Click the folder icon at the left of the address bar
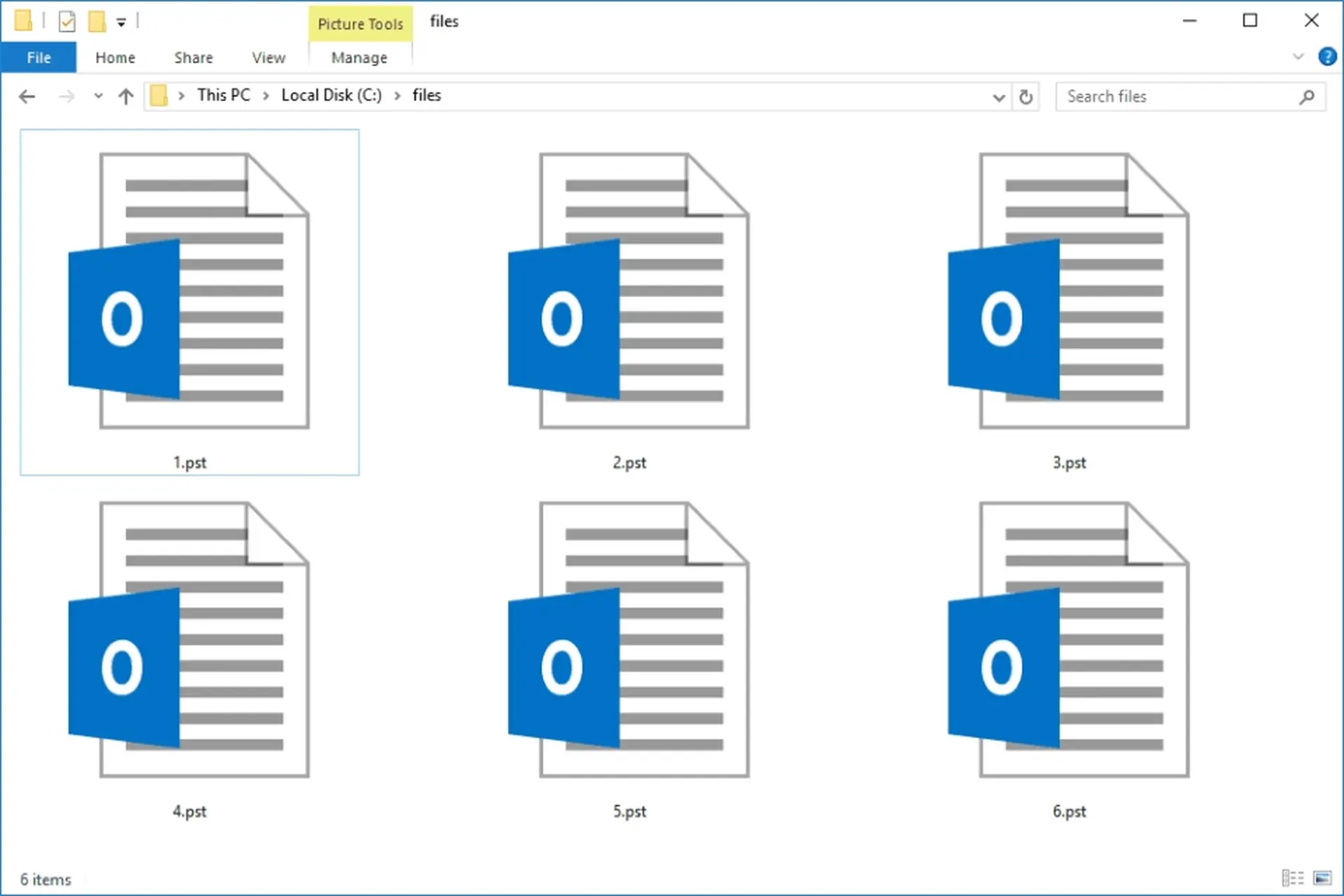The image size is (1344, 896). click(159, 95)
